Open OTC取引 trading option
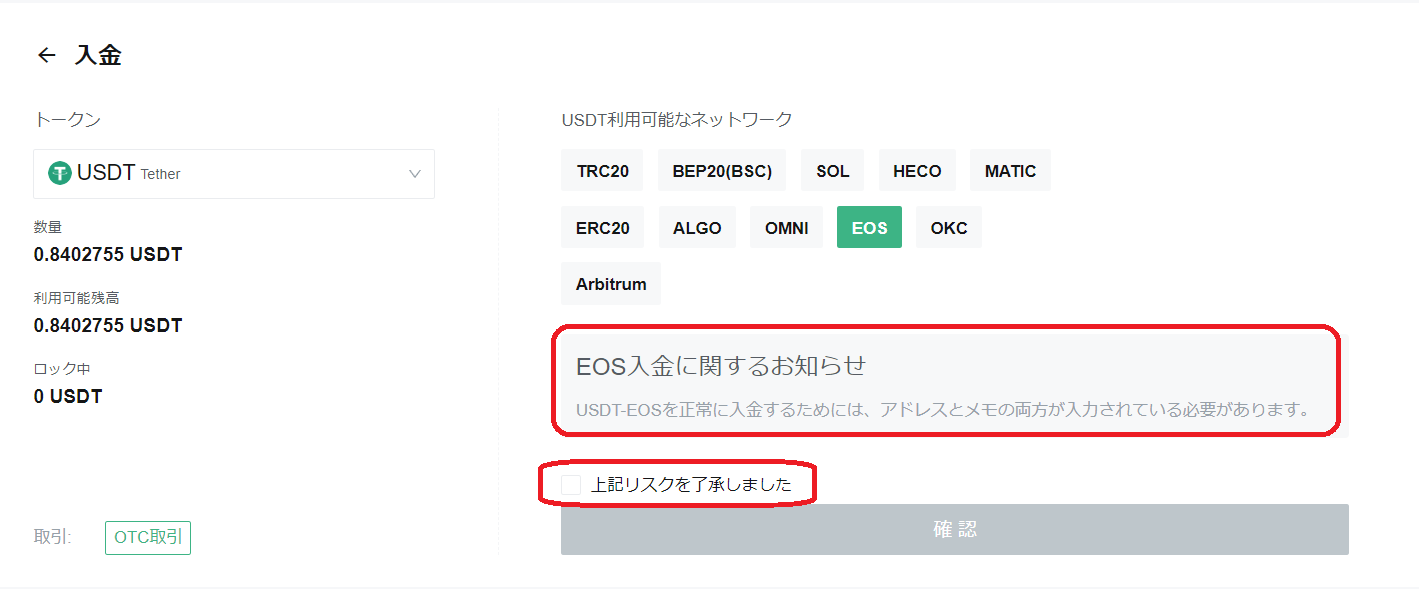 point(147,537)
